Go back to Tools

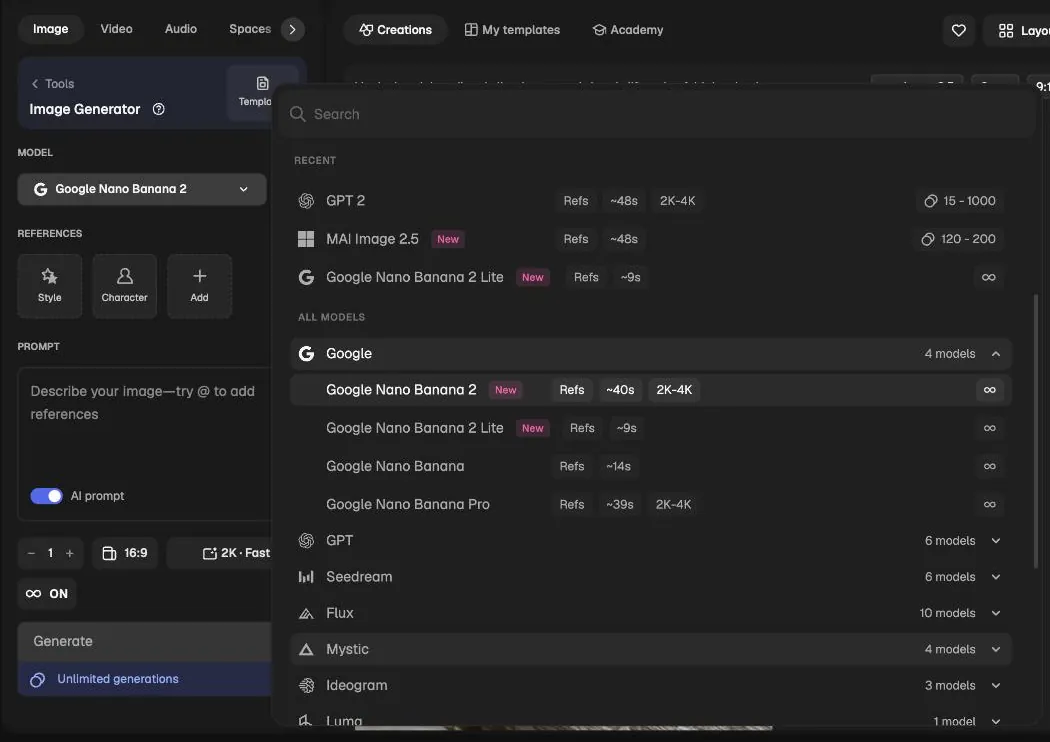click(53, 84)
